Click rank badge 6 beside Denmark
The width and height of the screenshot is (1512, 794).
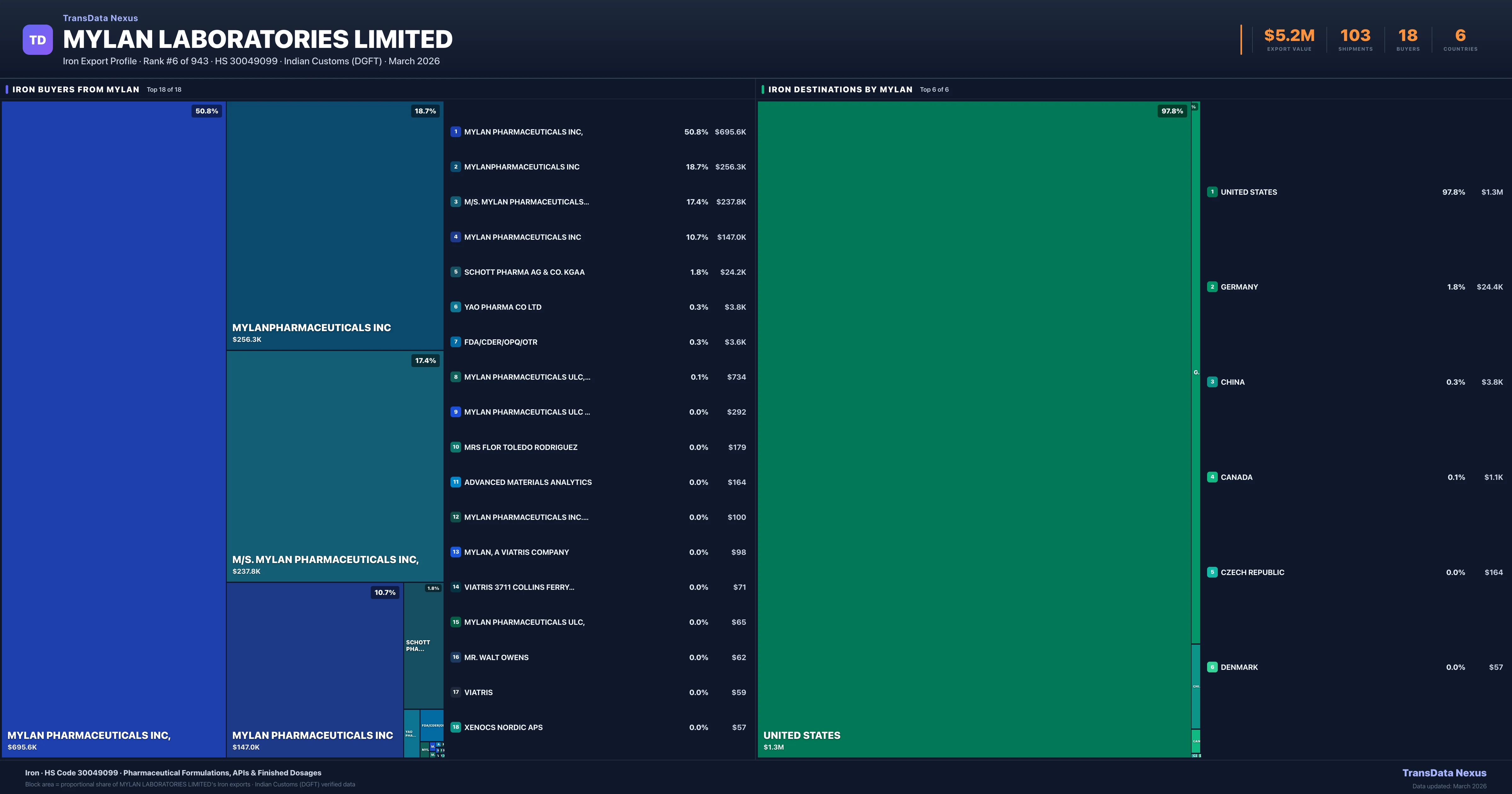(1212, 667)
